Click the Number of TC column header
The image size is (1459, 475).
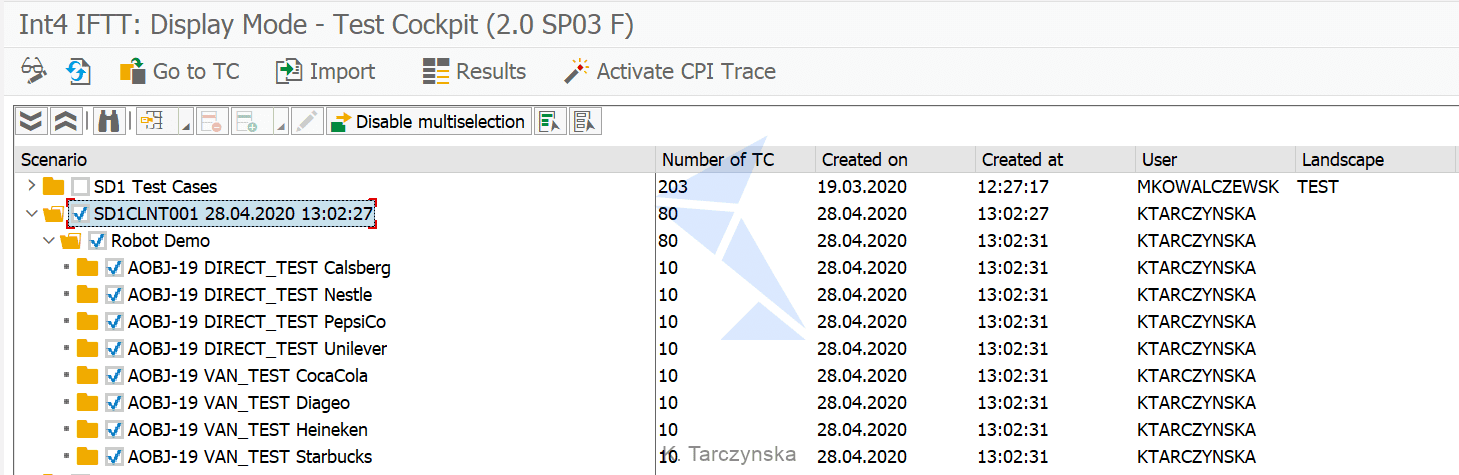(x=718, y=160)
